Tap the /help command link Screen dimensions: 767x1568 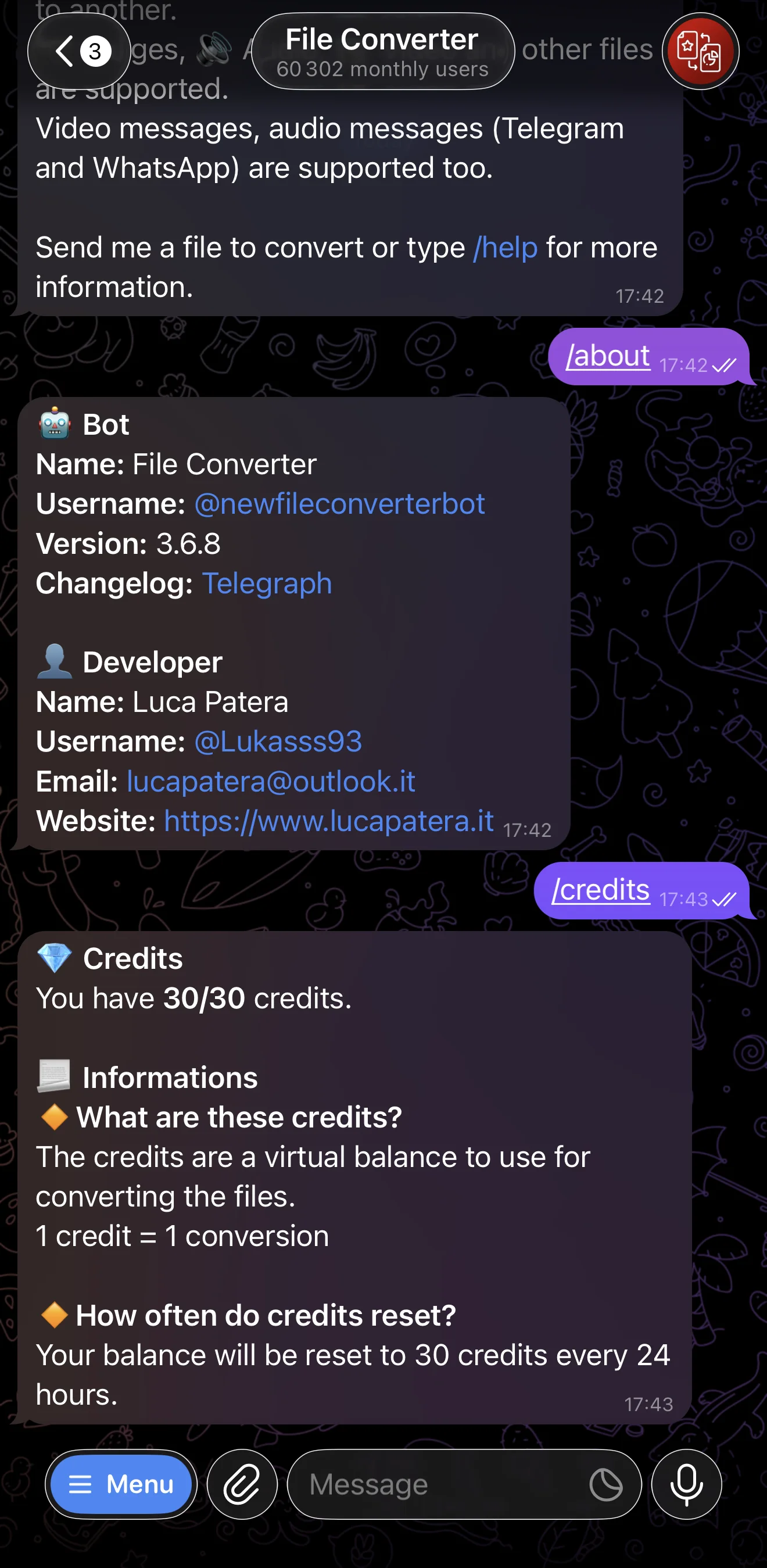click(x=506, y=248)
